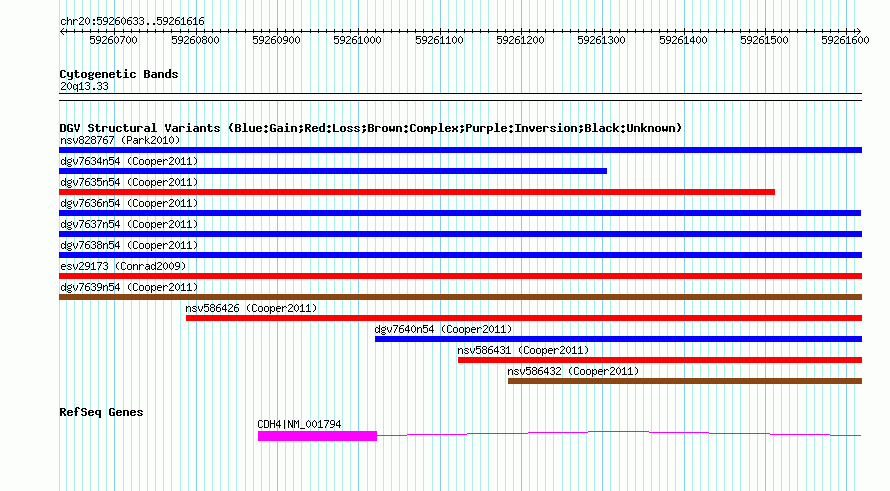Select the magenta CDH4 exon block

[317, 436]
